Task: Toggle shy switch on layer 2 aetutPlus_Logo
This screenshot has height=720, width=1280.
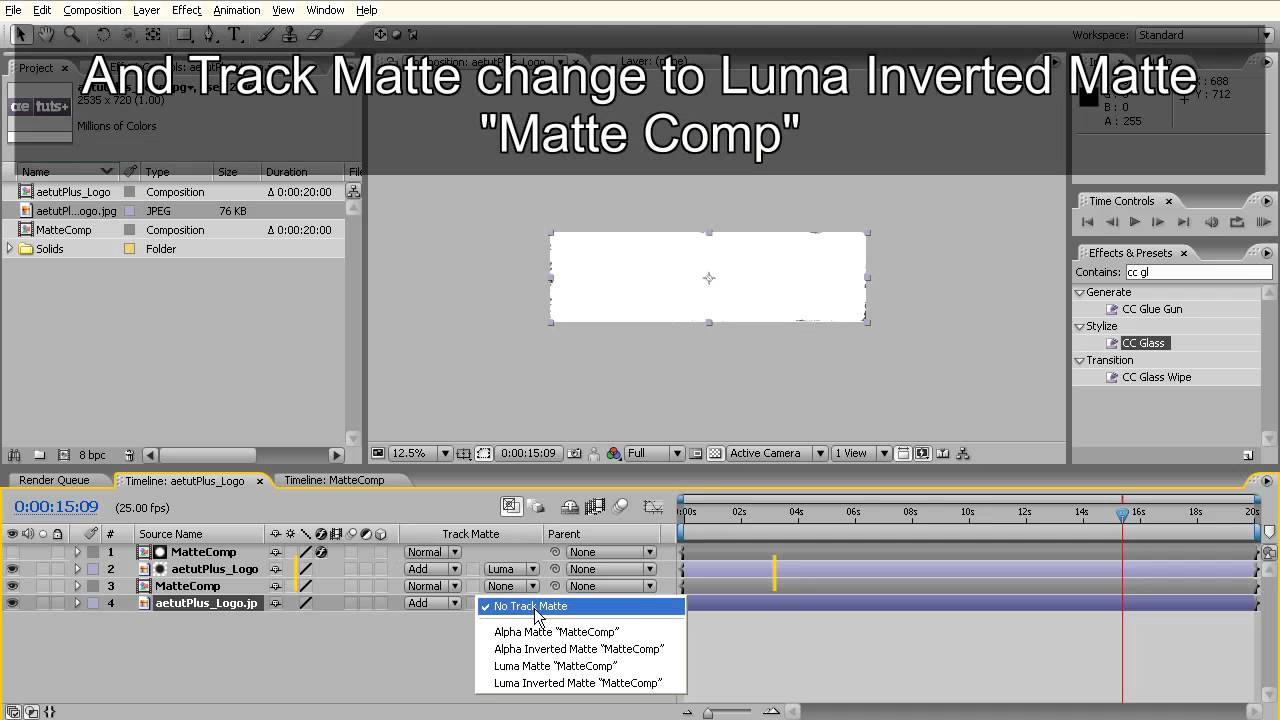Action: point(275,569)
